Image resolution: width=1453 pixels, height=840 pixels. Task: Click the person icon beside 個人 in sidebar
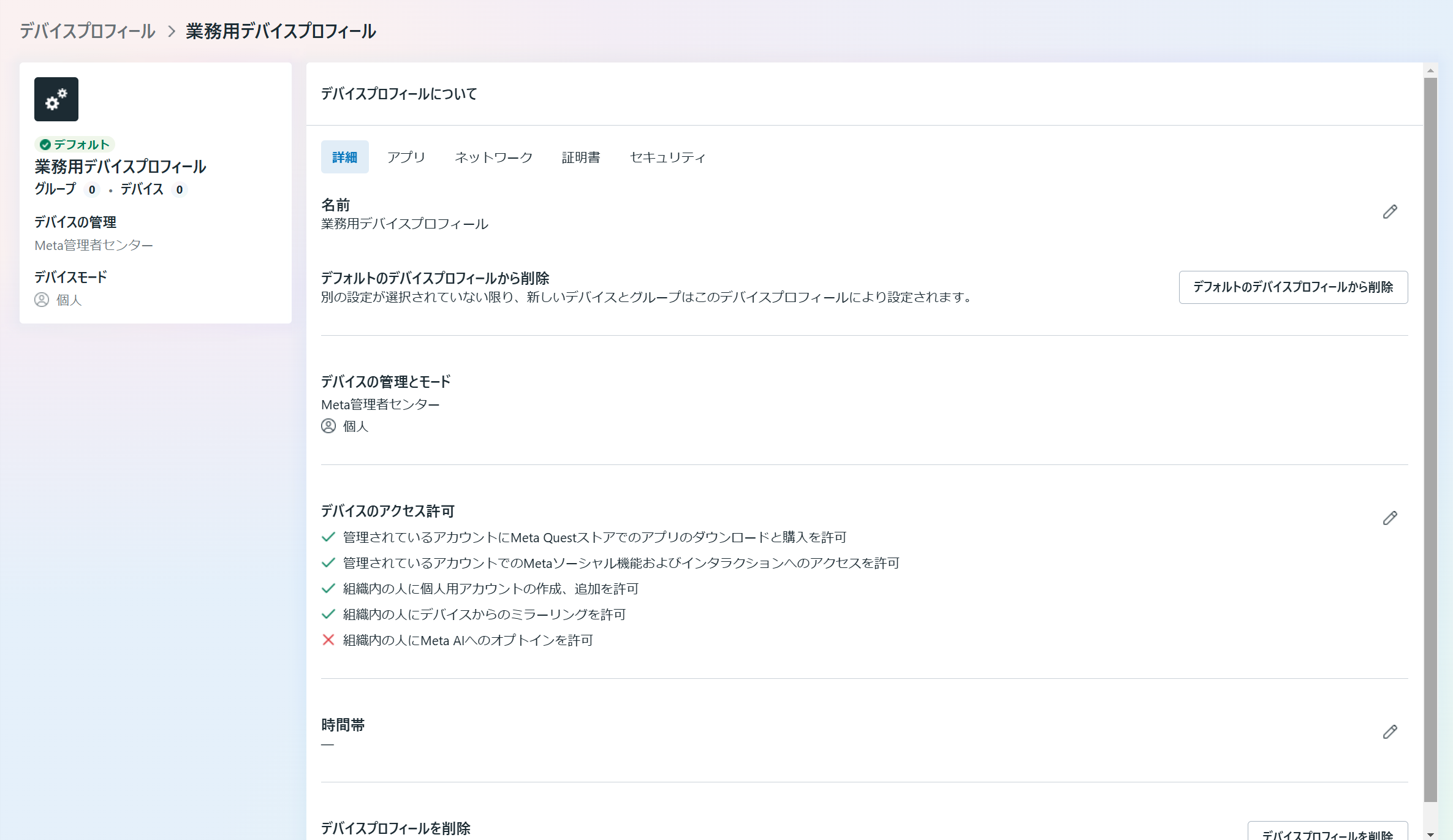tap(42, 300)
